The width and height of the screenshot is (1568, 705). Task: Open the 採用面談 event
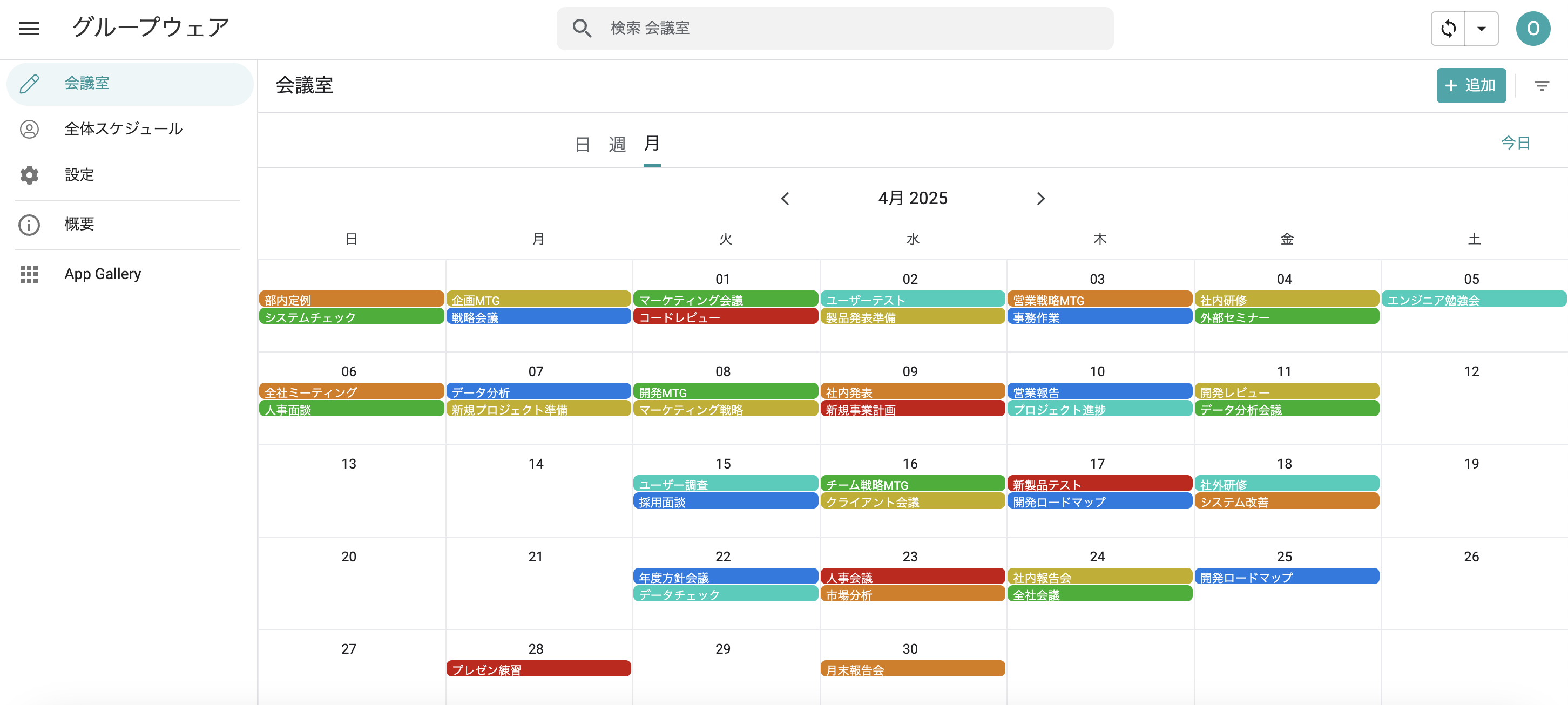(x=726, y=501)
